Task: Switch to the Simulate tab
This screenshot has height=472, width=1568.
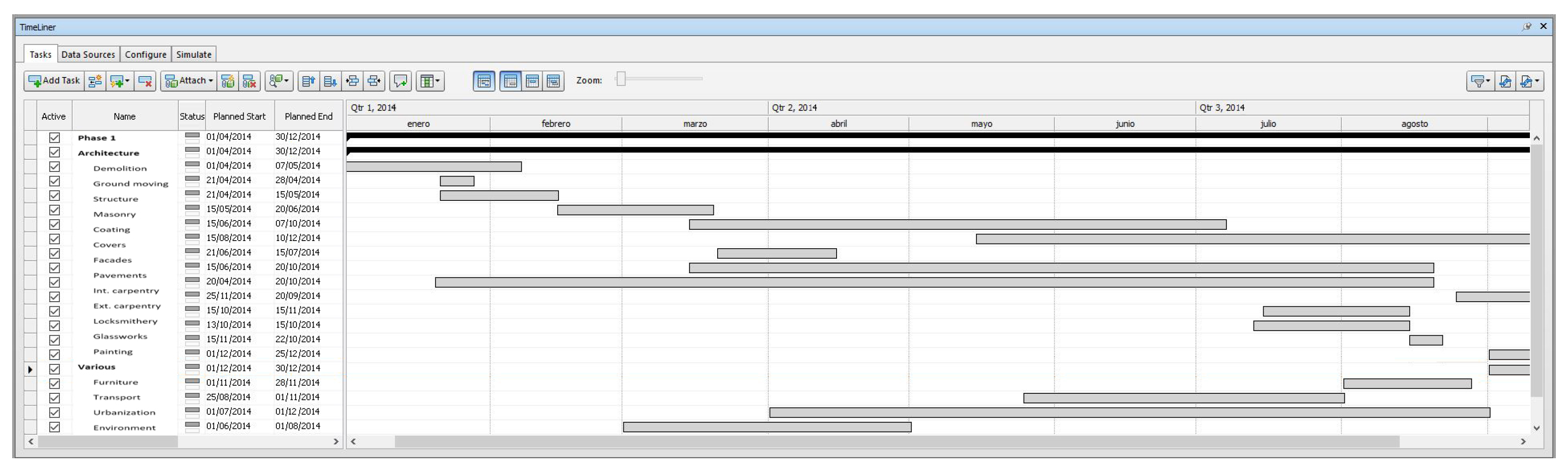Action: point(193,54)
